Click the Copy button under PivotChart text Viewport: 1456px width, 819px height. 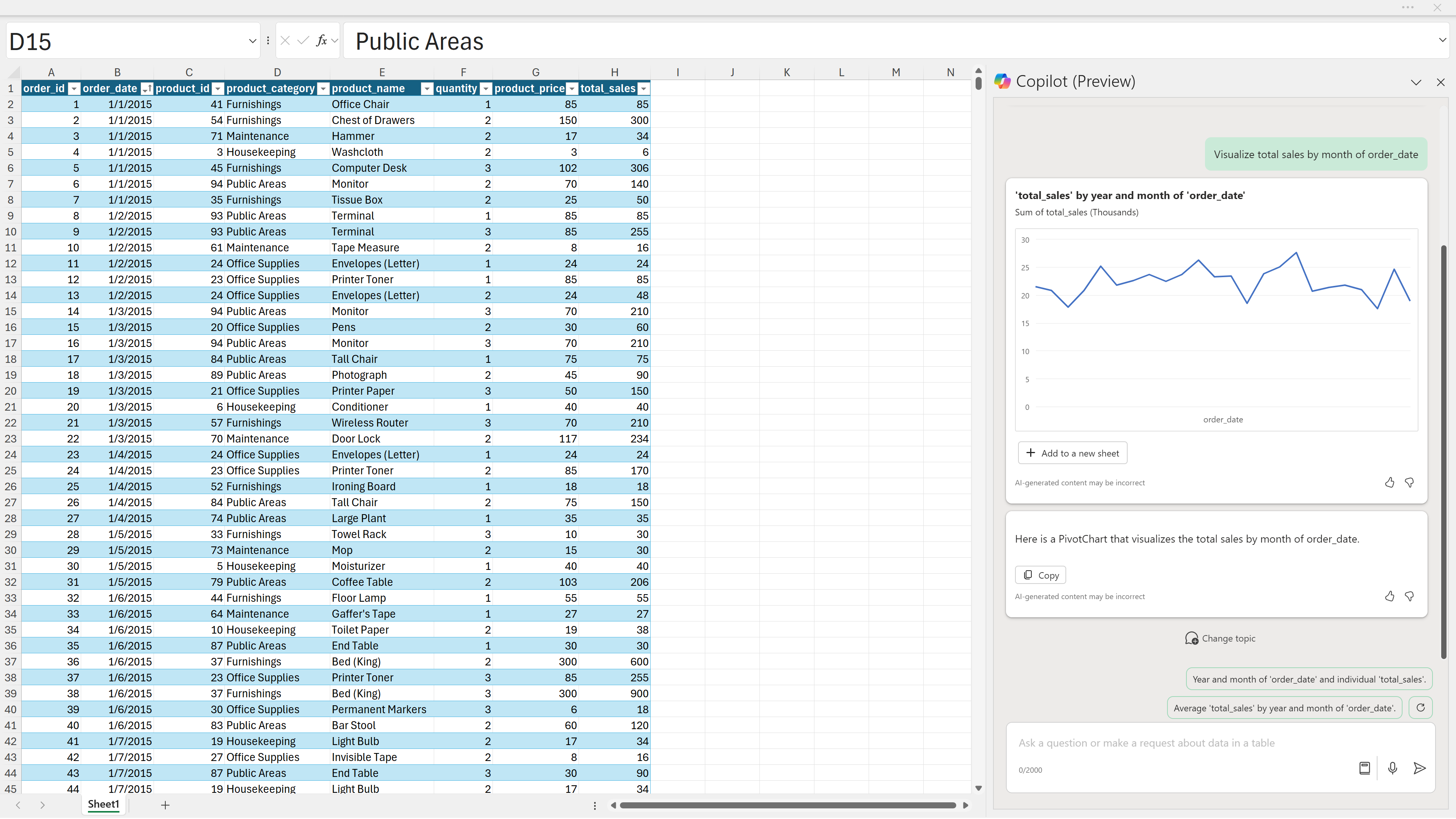(x=1040, y=576)
